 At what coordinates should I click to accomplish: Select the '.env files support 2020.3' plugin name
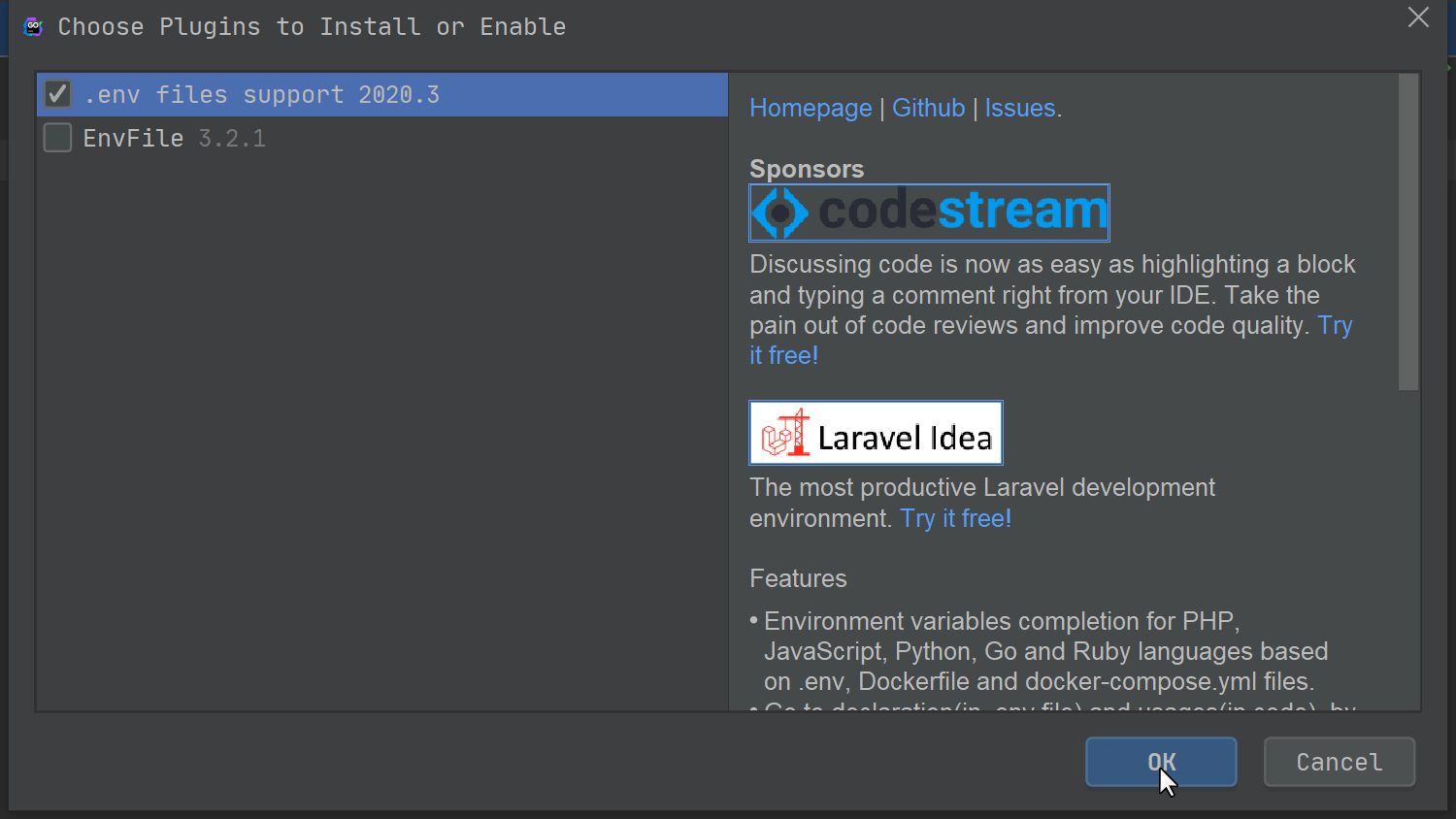(x=261, y=95)
